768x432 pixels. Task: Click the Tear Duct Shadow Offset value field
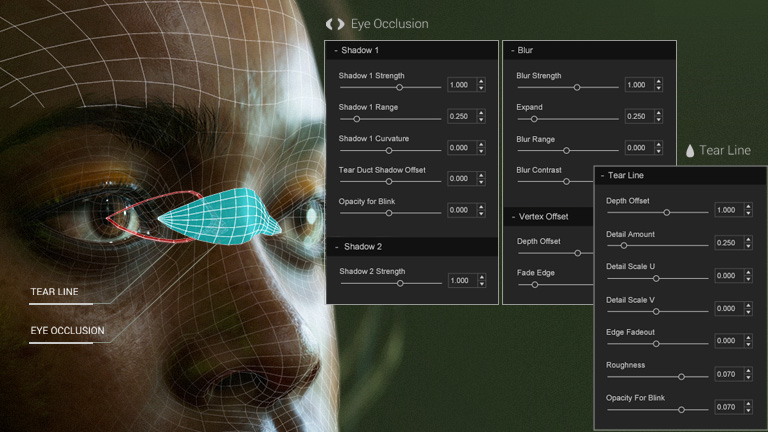point(460,179)
